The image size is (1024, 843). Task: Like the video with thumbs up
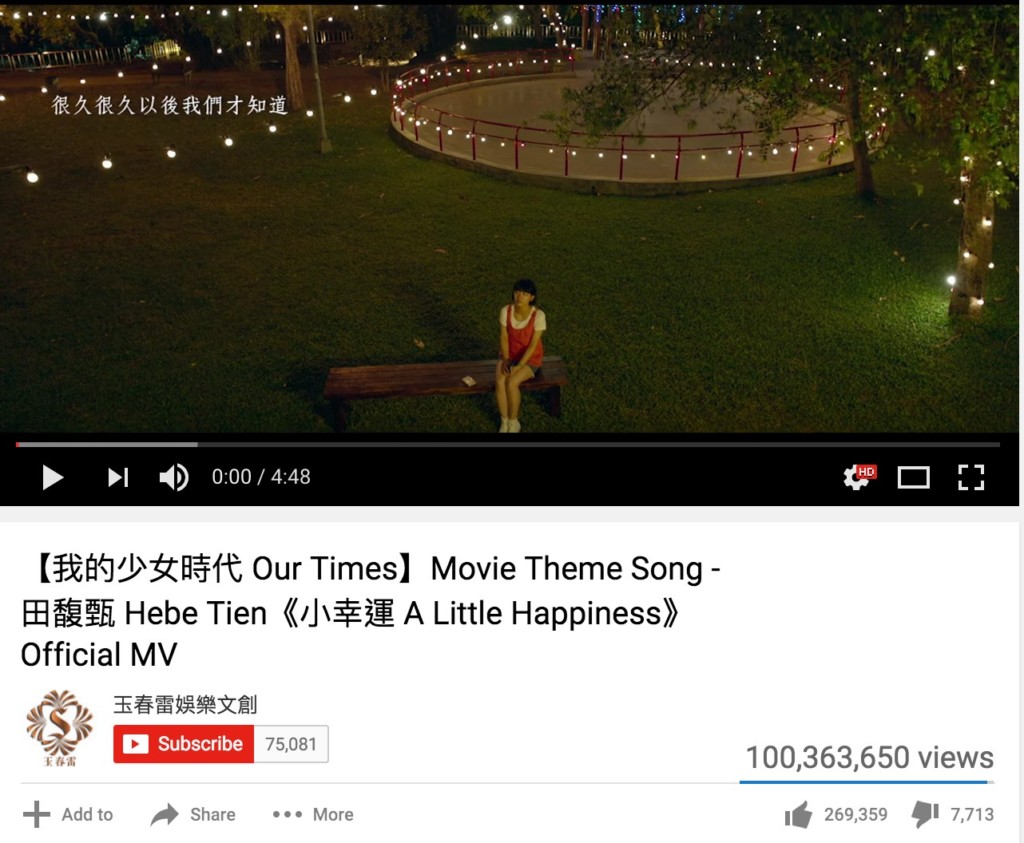[798, 814]
